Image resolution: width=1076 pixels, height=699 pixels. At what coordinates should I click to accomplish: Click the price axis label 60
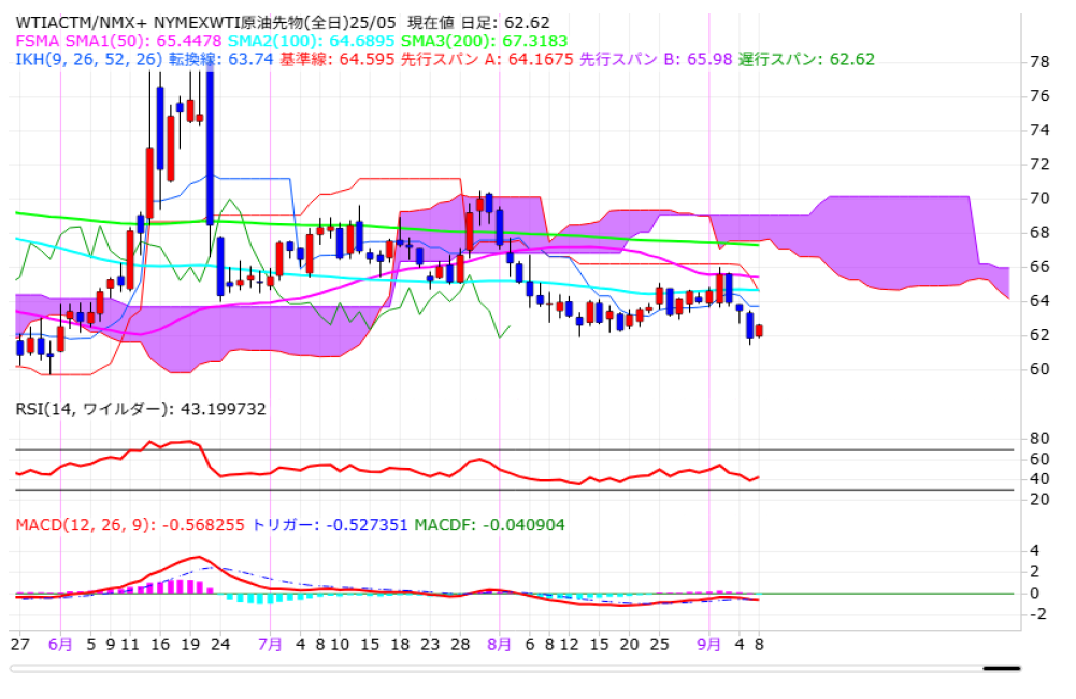click(1040, 369)
